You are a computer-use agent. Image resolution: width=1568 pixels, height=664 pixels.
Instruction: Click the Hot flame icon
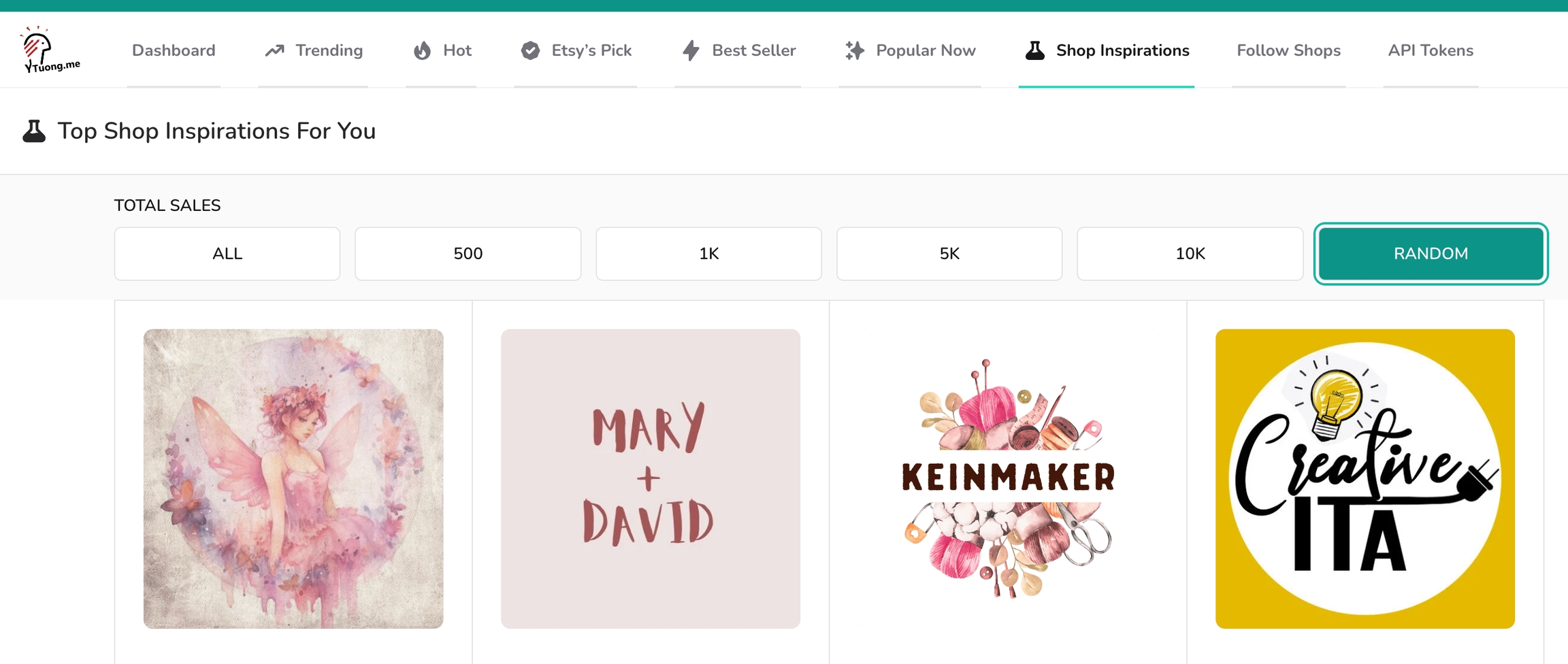pyautogui.click(x=422, y=51)
